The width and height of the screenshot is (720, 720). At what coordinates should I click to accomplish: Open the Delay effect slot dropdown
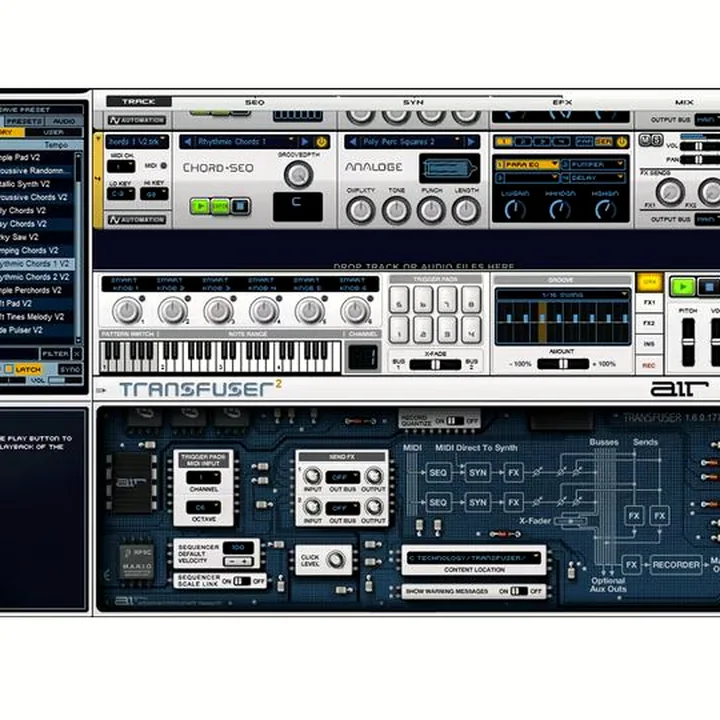(x=593, y=177)
